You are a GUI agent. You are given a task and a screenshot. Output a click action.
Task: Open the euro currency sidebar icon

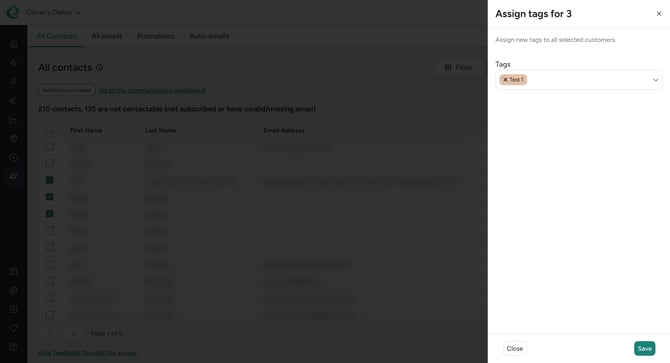(x=14, y=100)
